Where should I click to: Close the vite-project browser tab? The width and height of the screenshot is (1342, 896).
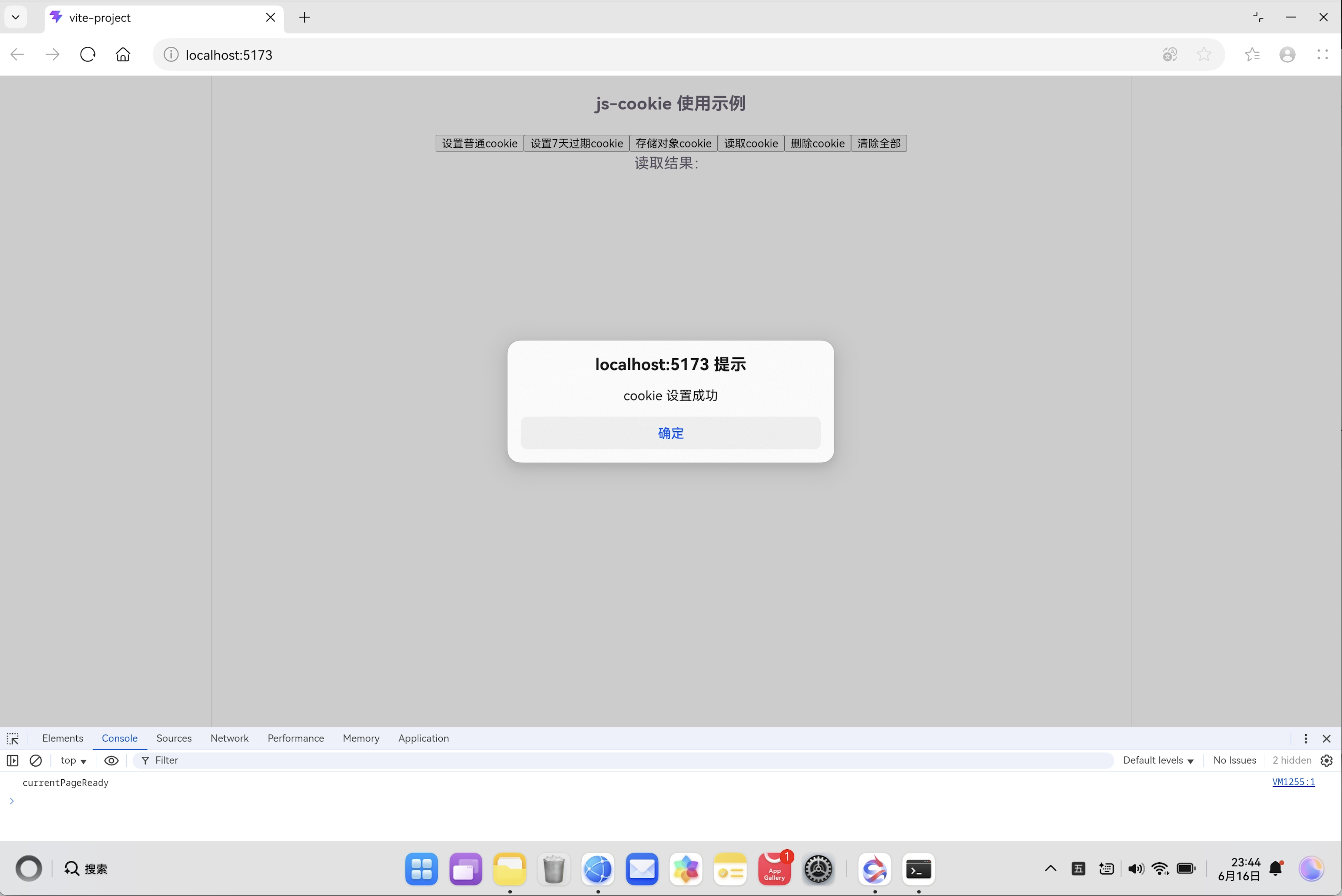[270, 17]
